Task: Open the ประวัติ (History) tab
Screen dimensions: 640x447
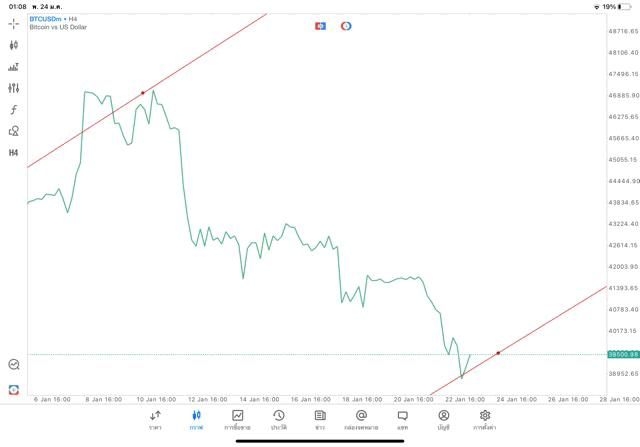Action: coord(278,419)
